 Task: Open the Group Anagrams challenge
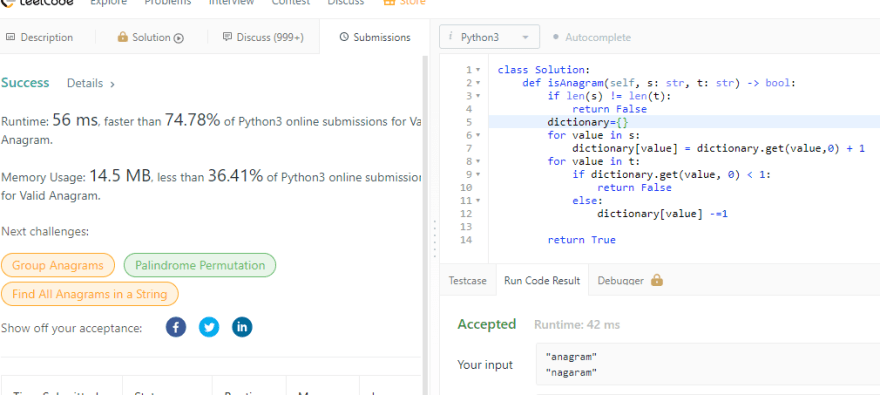tap(58, 265)
